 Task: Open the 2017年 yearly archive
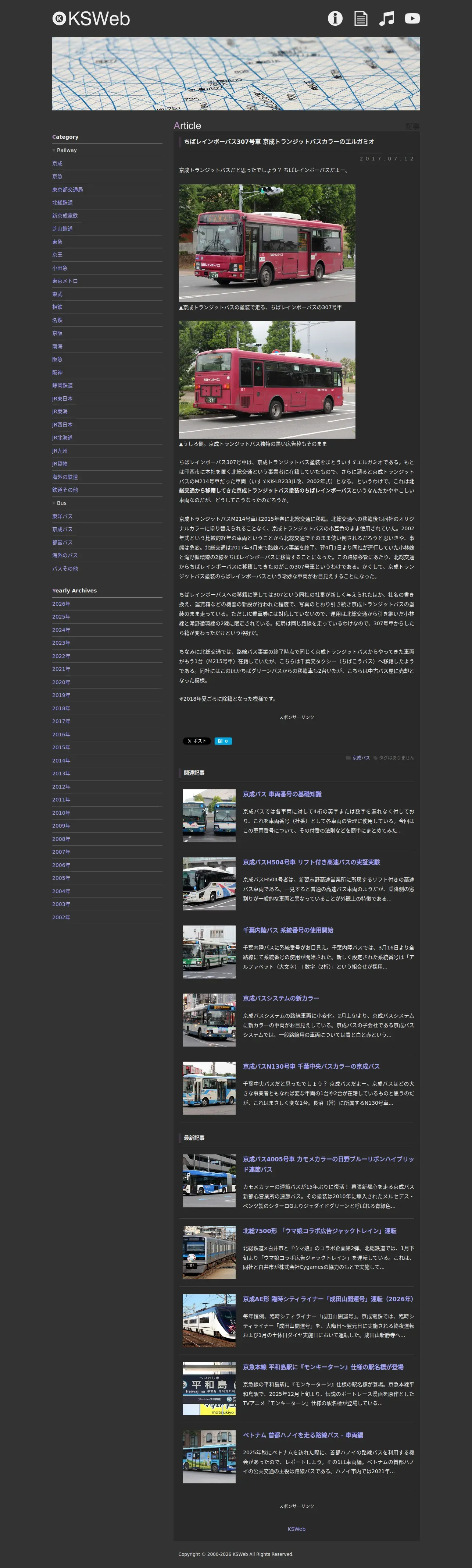61,721
